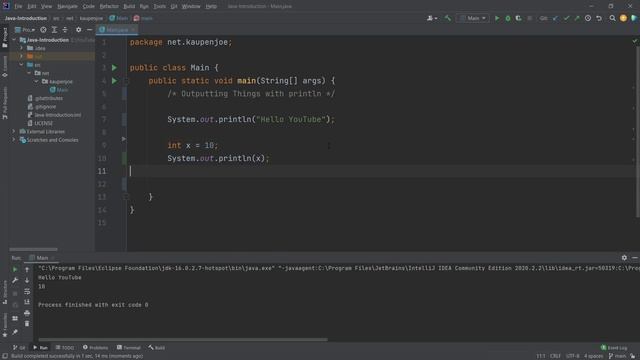Click CRLF line separator in status bar
The width and height of the screenshot is (640, 360).
555,356
